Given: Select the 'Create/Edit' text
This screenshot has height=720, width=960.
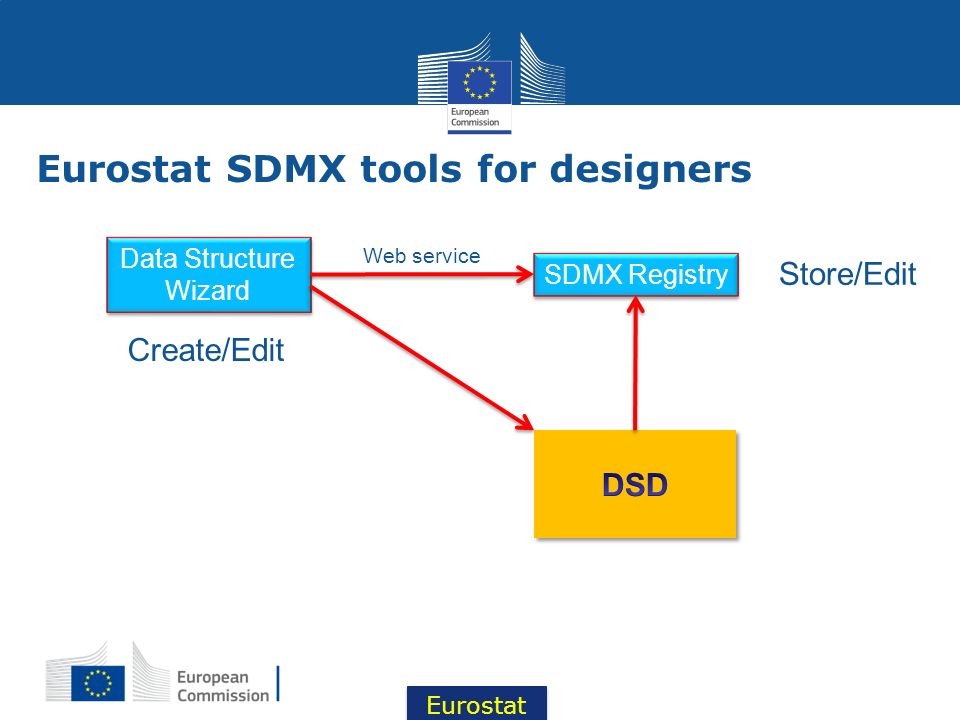Looking at the screenshot, I should click(206, 350).
